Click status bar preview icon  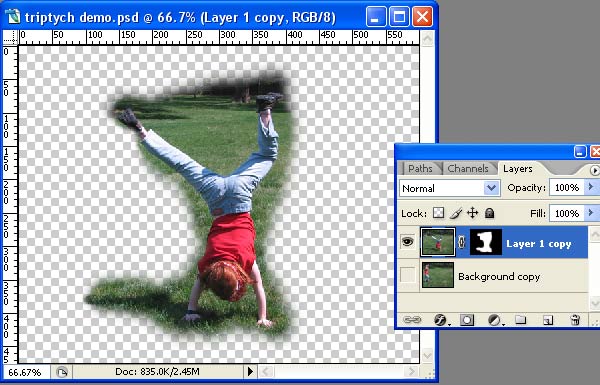click(62, 372)
